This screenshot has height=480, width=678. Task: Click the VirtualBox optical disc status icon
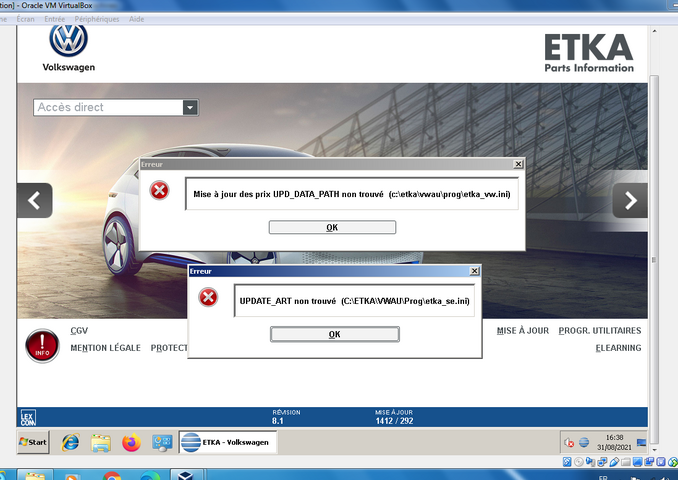point(579,462)
